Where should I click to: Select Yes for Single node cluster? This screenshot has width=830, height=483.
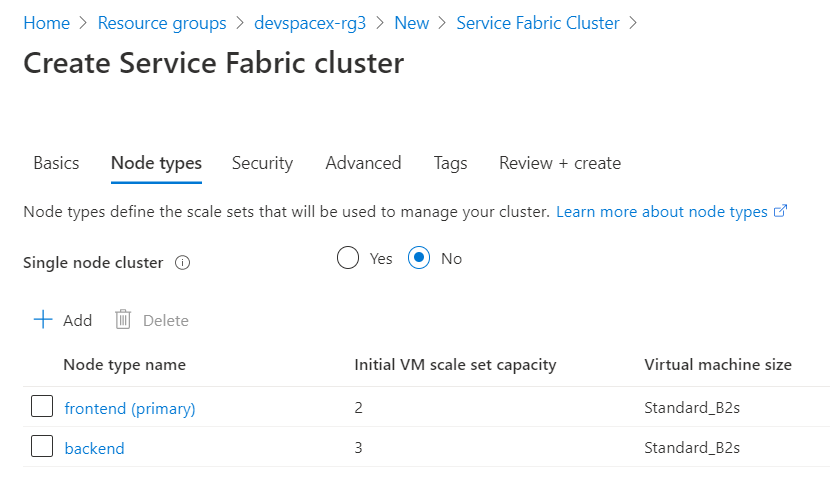pos(348,258)
